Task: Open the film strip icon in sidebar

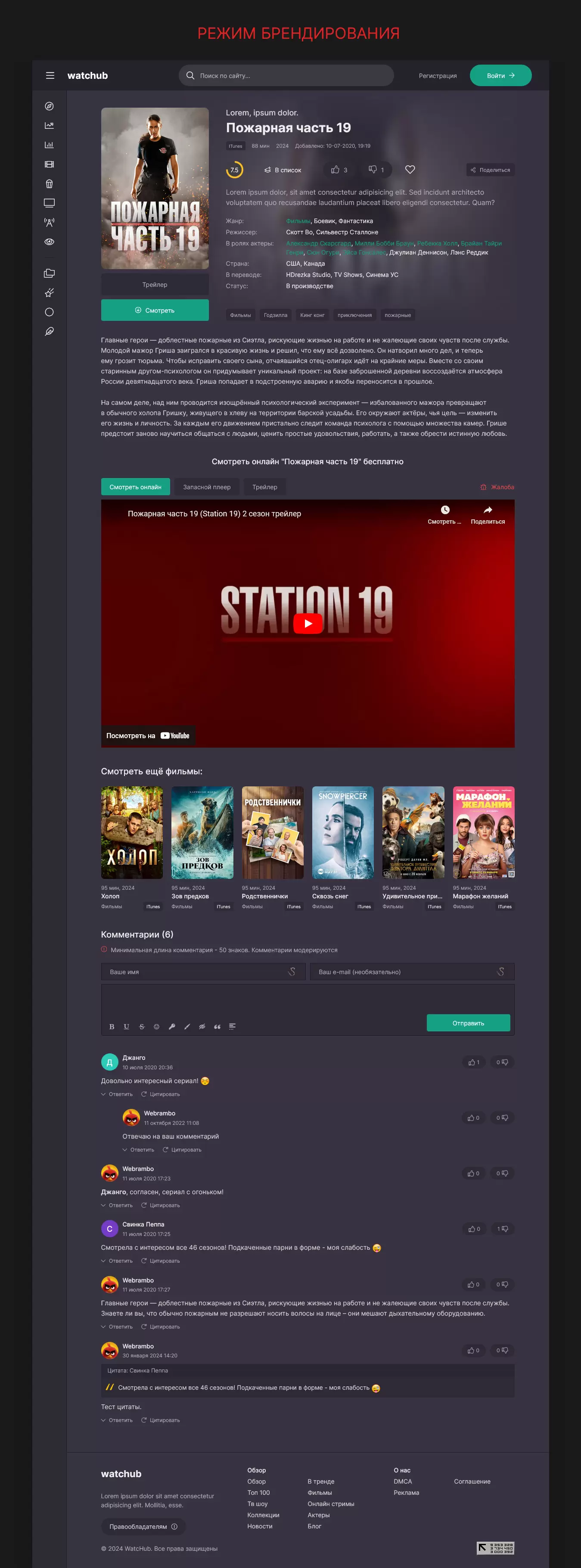Action: 50,165
